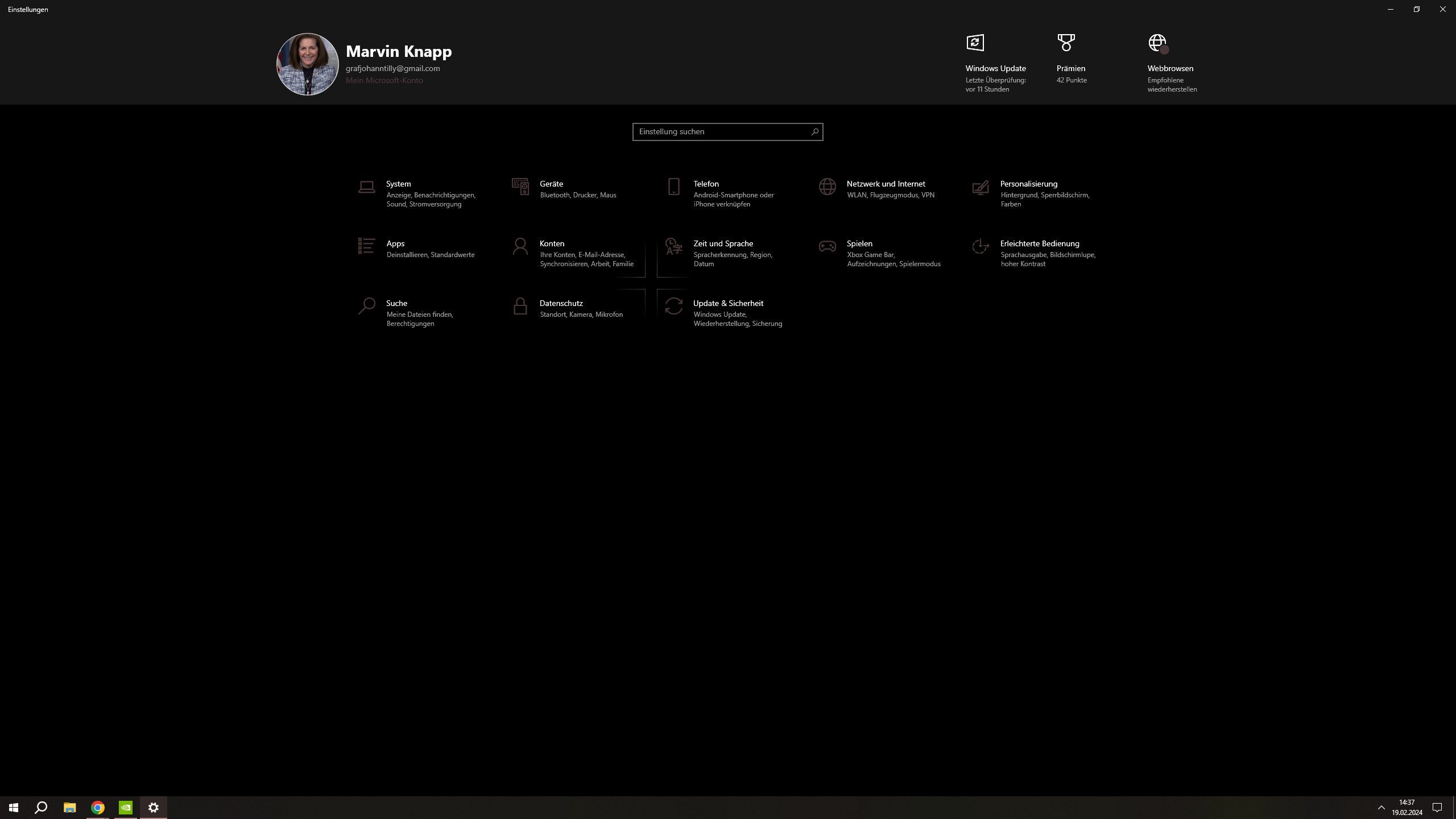The height and width of the screenshot is (819, 1456).
Task: Click the Geräte devices icon
Action: click(x=520, y=187)
